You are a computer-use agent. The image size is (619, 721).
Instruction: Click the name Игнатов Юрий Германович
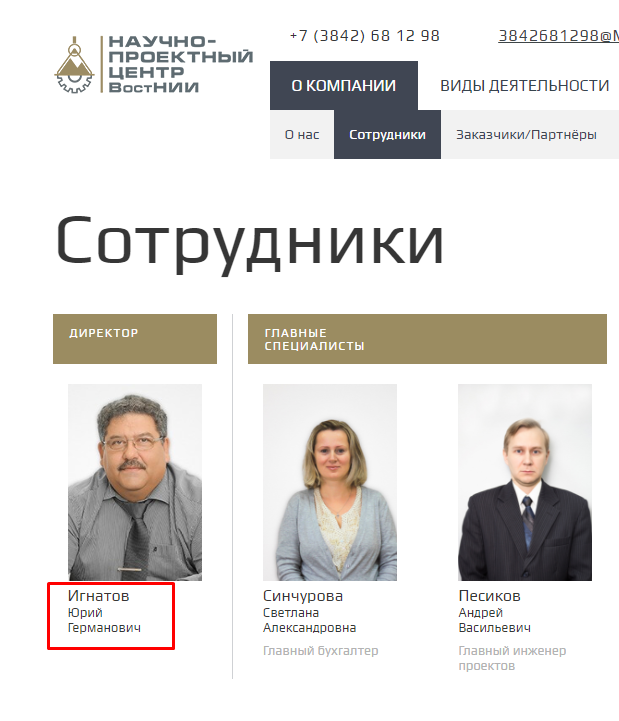[x=104, y=611]
